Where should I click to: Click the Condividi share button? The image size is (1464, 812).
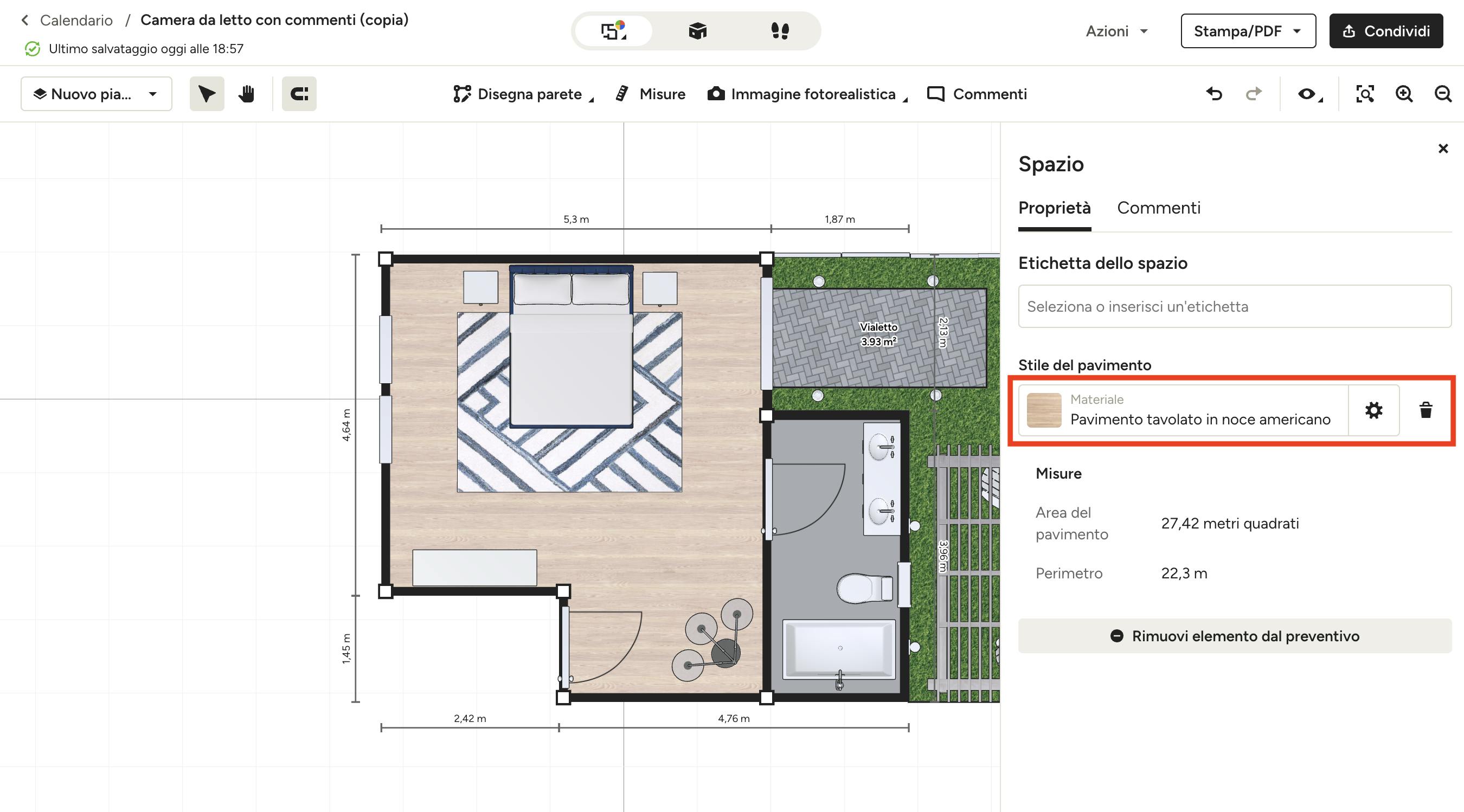pyautogui.click(x=1386, y=31)
